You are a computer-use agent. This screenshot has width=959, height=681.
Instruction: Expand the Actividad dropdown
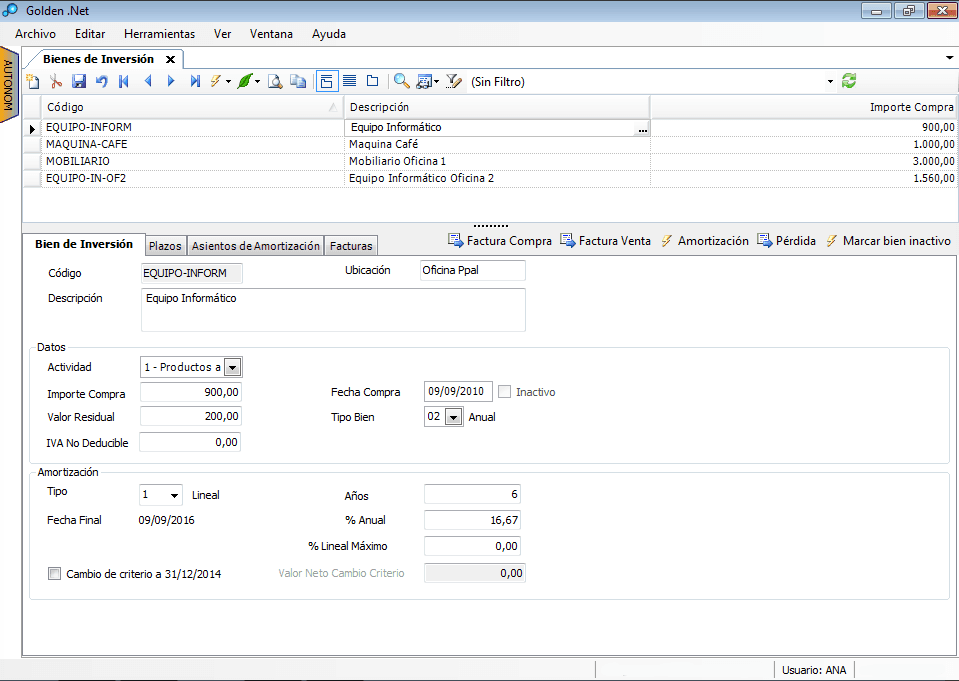pyautogui.click(x=232, y=367)
